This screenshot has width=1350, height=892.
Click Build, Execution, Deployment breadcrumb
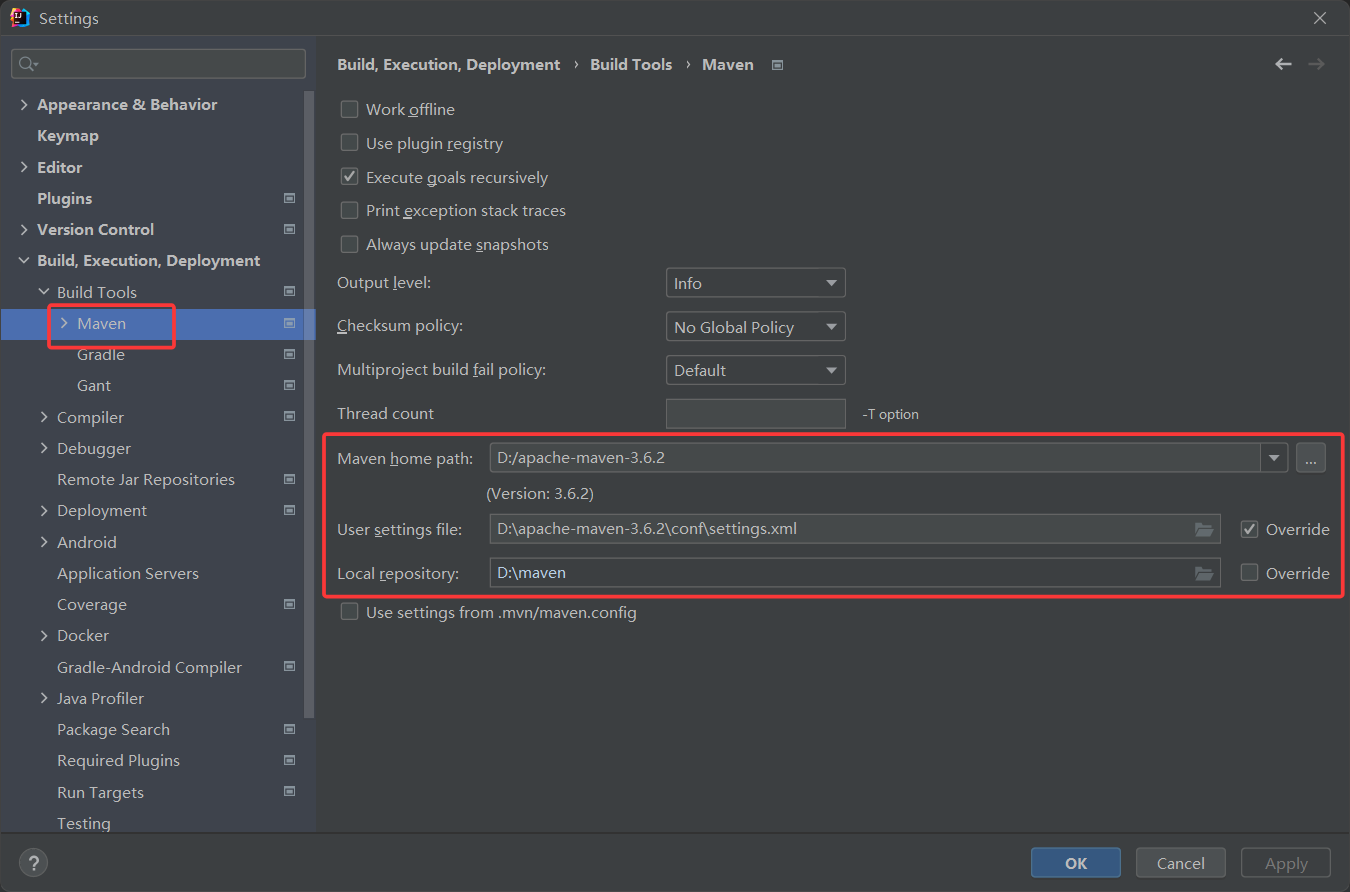pyautogui.click(x=449, y=64)
